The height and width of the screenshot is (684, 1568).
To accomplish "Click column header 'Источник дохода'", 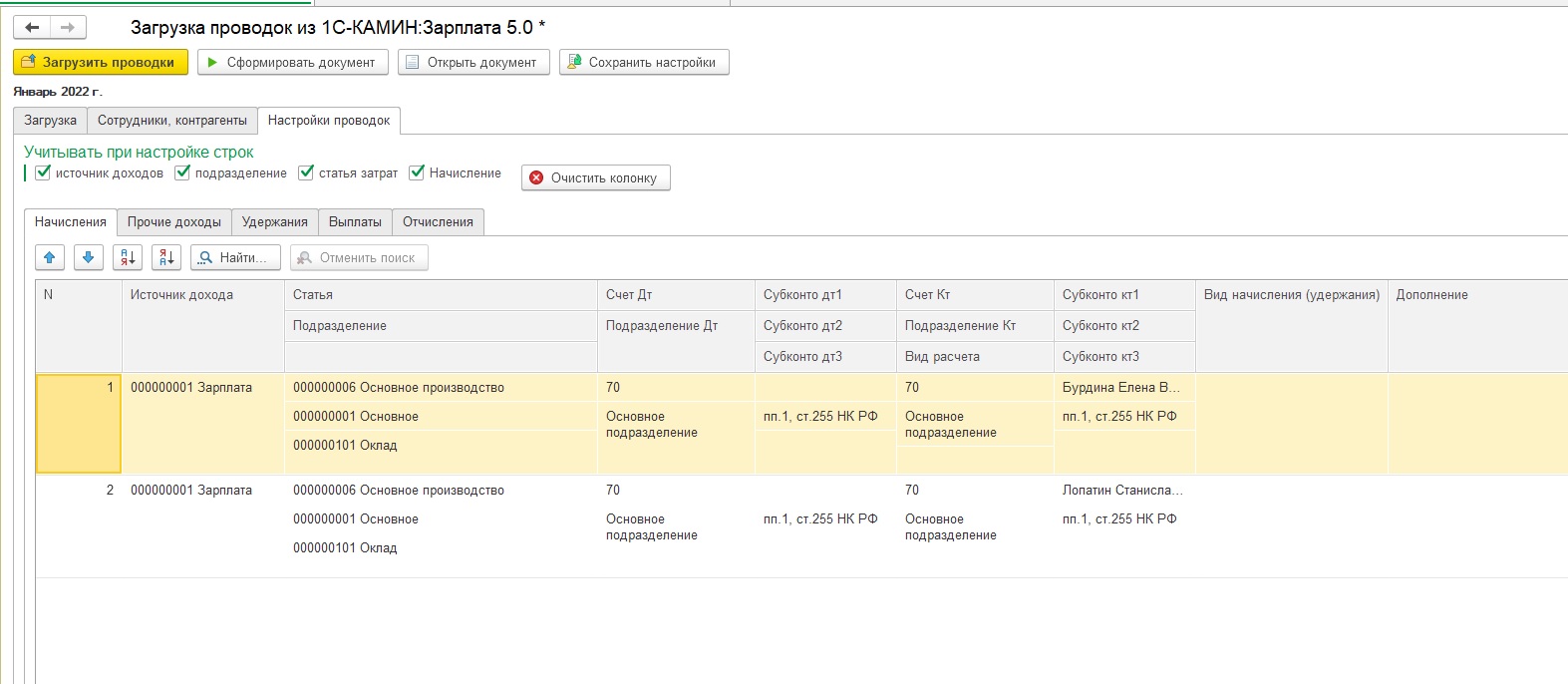I will (203, 325).
